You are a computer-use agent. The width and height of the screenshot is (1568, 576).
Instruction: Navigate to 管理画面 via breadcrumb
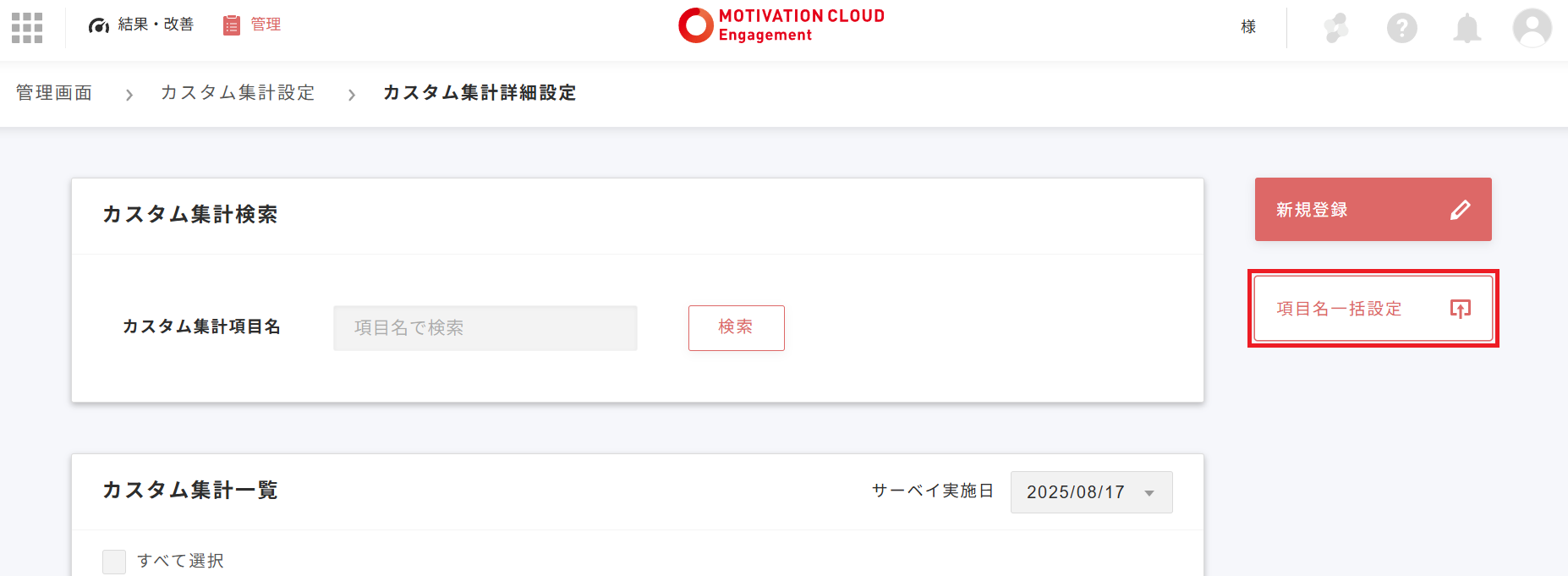pos(52,93)
